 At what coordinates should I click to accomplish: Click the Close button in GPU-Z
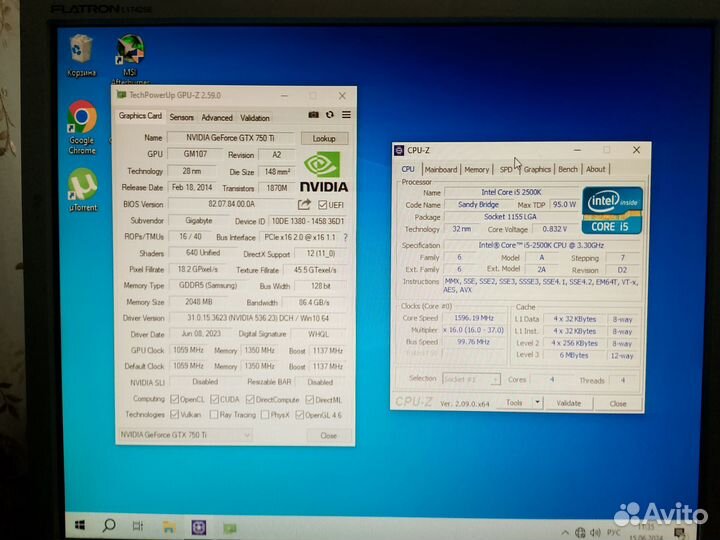pos(329,435)
